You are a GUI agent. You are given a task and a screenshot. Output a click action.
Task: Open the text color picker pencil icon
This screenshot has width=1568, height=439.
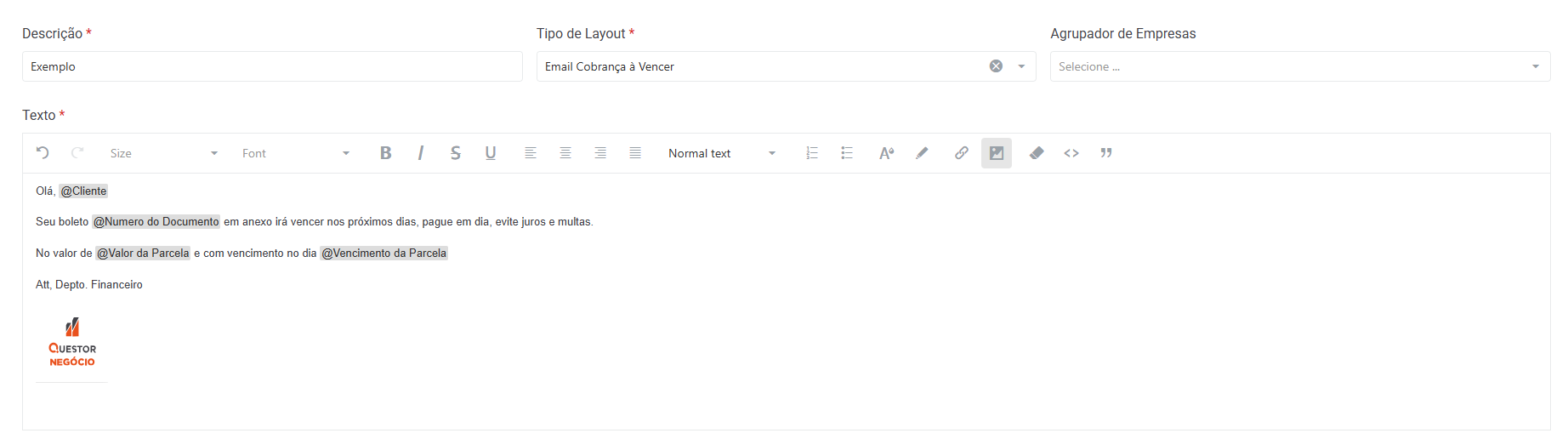point(922,153)
